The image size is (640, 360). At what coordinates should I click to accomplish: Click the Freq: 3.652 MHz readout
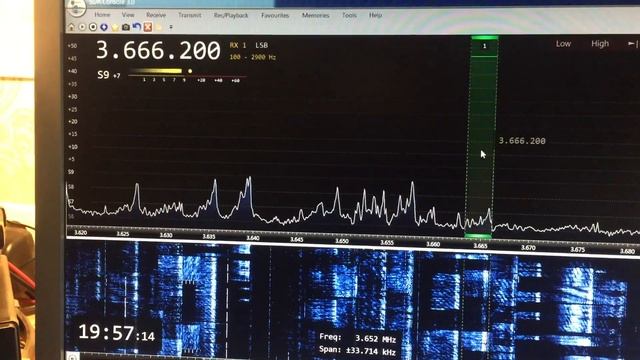[358, 338]
